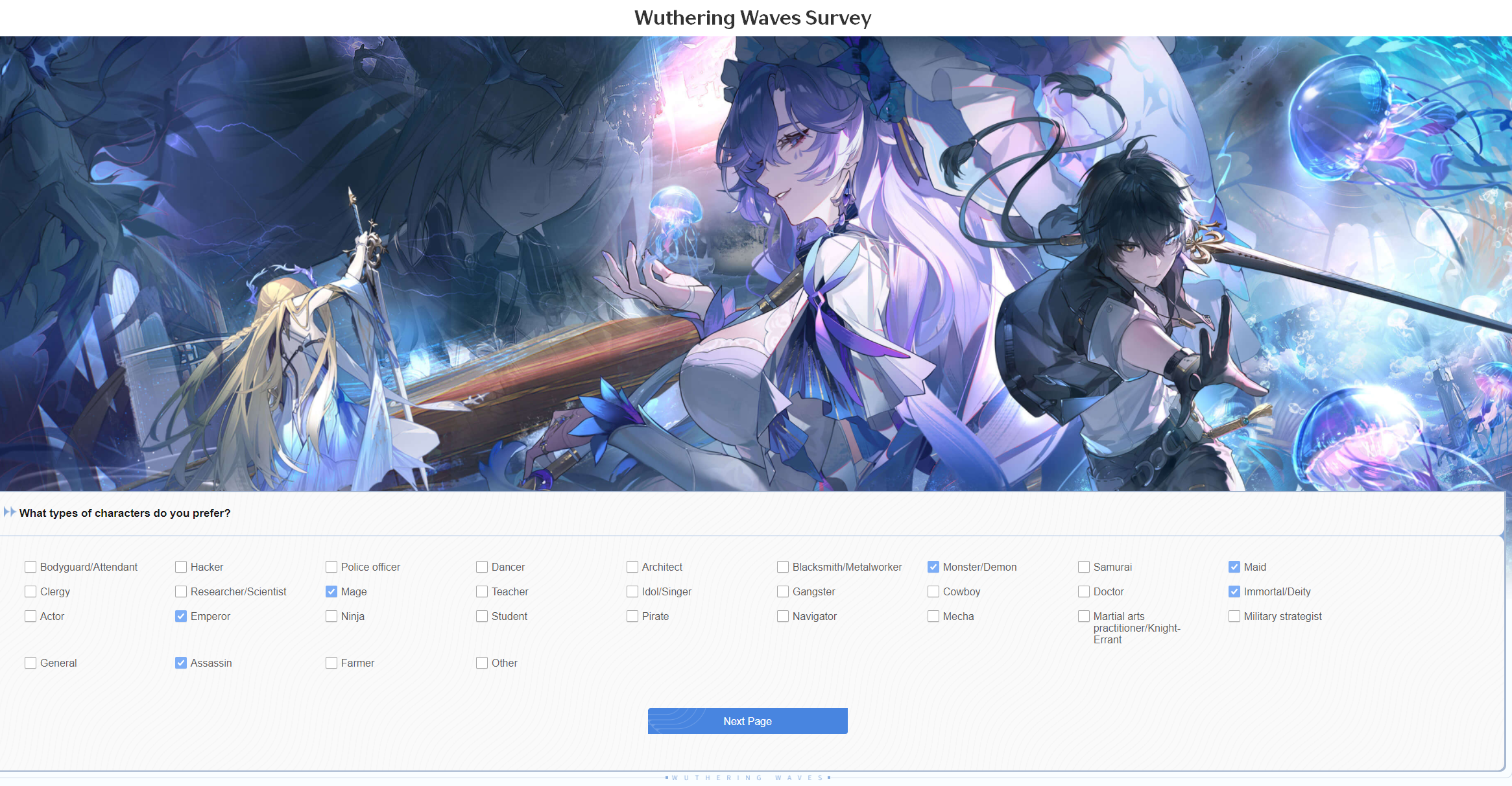The height and width of the screenshot is (786, 1512).
Task: Check the Dancer option
Action: pos(482,567)
